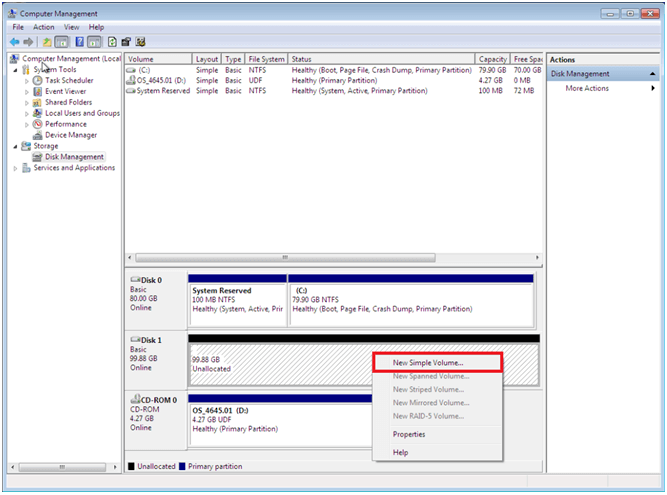This screenshot has height=495, width=667.
Task: Sort by the Status column header
Action: (x=382, y=59)
